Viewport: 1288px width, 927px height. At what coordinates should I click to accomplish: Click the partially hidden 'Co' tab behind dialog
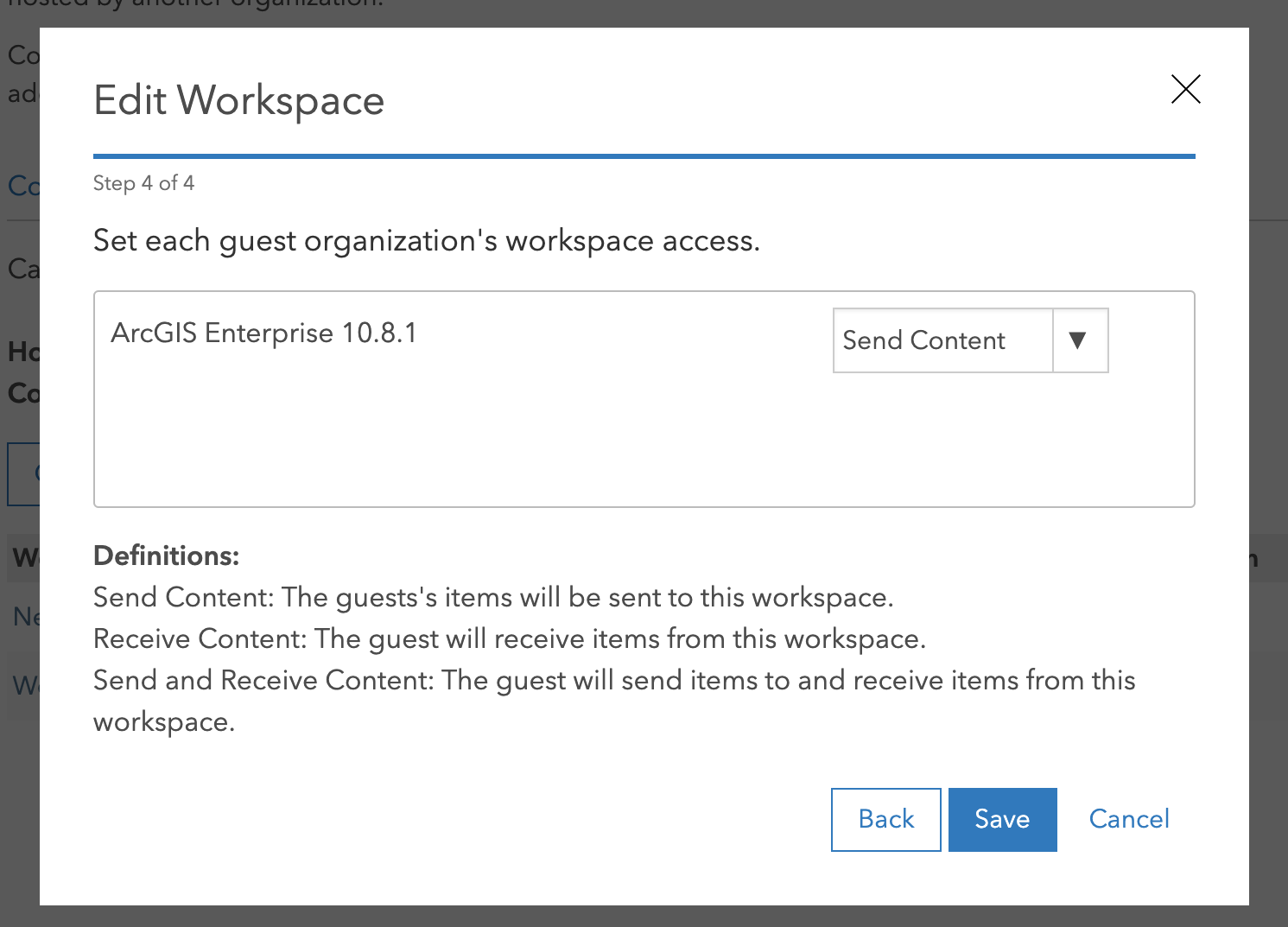pyautogui.click(x=22, y=186)
